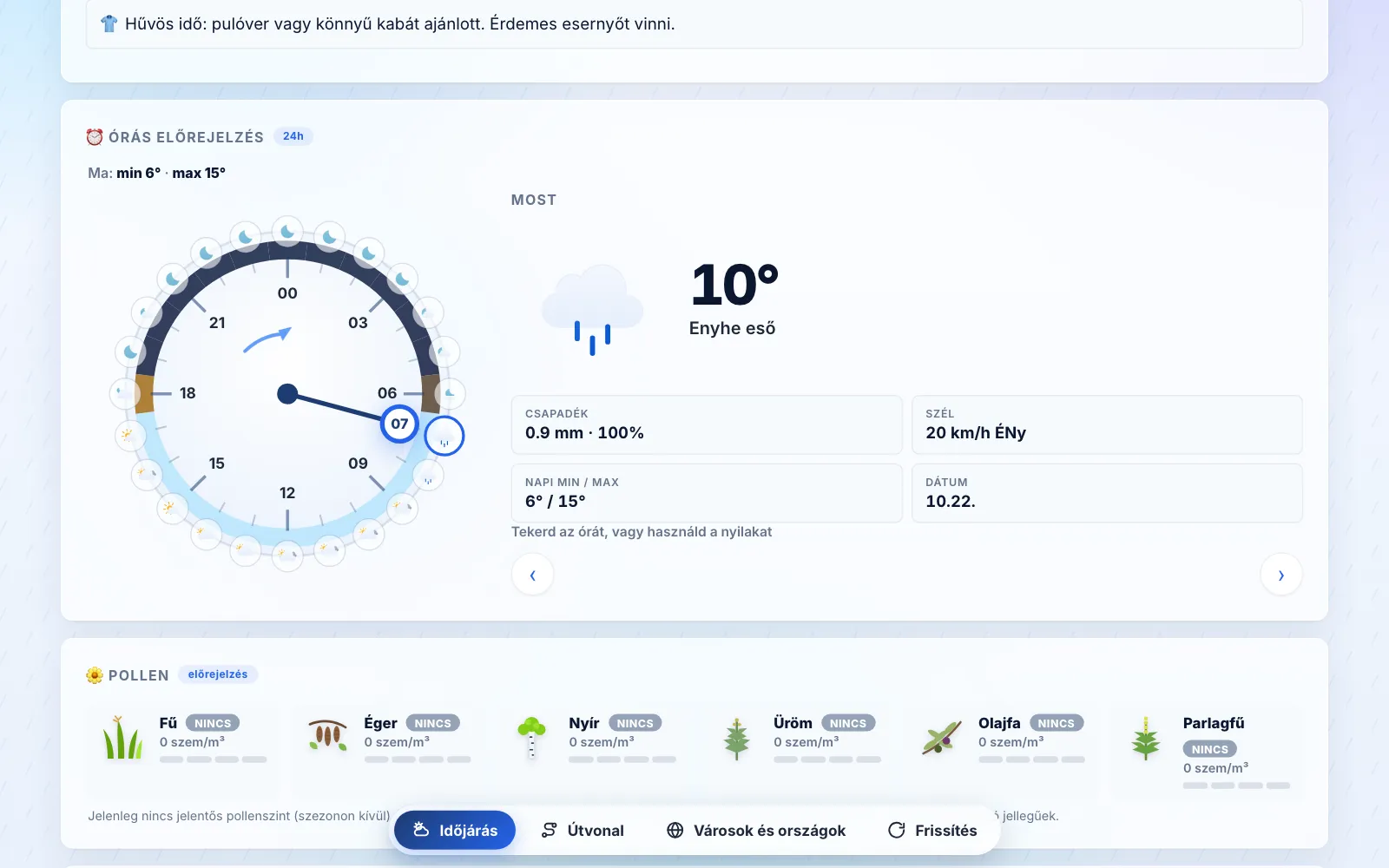Screen dimensions: 1389x868
Task: Click the Parlagfű pollen level bar
Action: (1236, 786)
